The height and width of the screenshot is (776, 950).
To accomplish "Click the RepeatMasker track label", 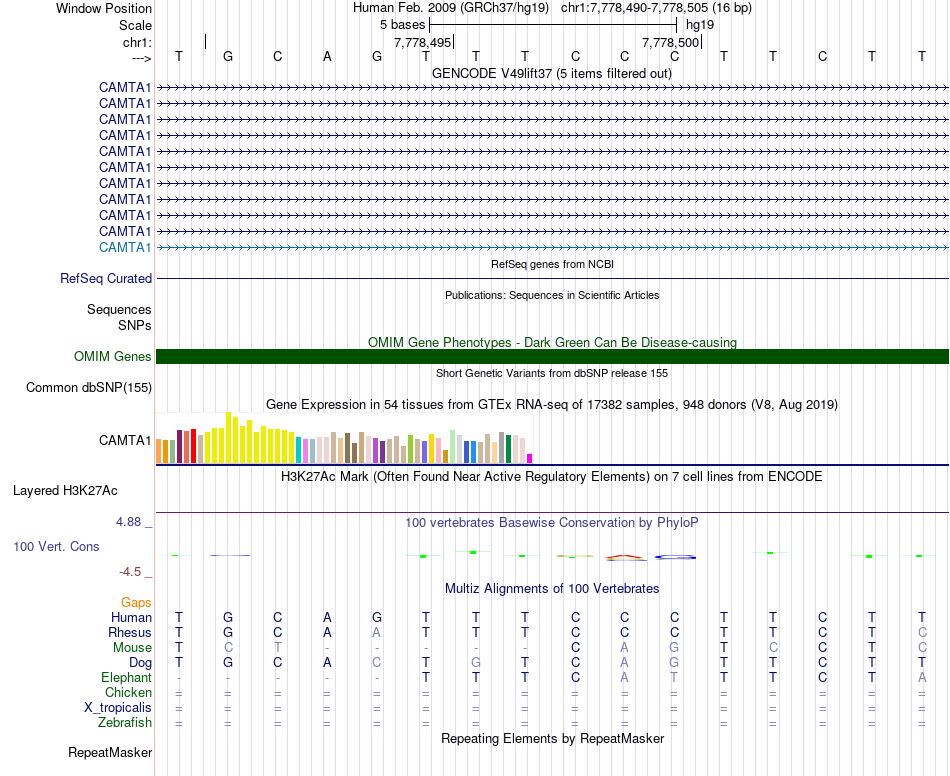I will point(110,752).
